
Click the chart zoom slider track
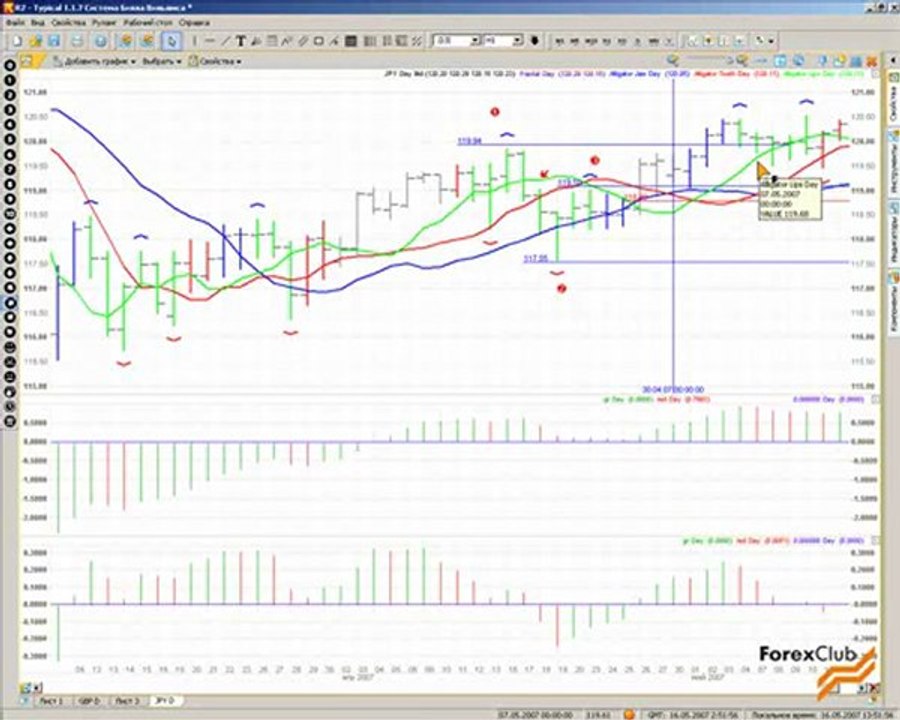(708, 60)
